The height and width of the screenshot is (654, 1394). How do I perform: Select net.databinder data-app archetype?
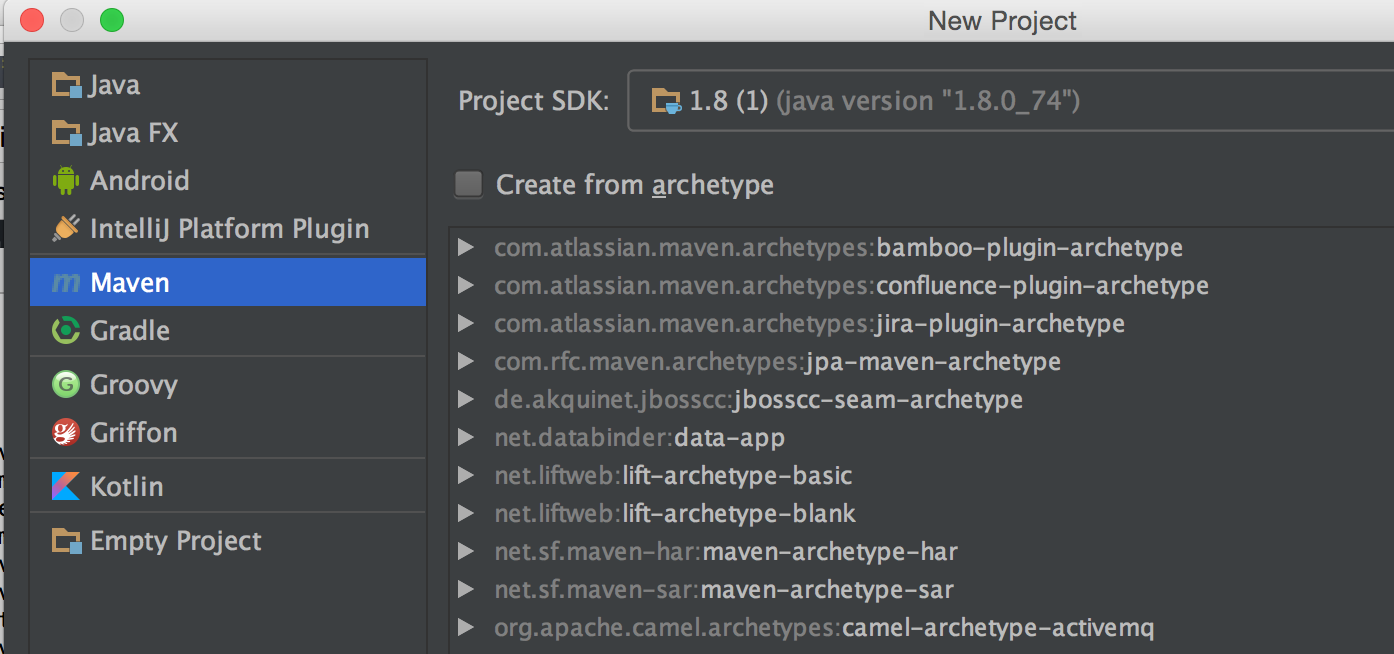pyautogui.click(x=639, y=438)
